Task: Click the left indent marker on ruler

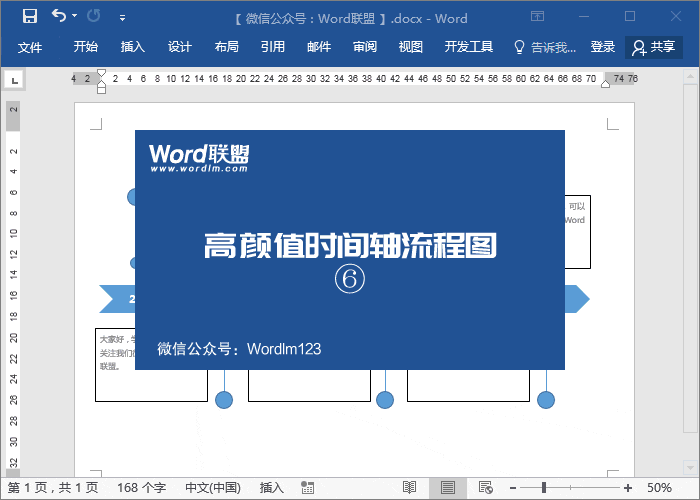Action: tap(101, 88)
